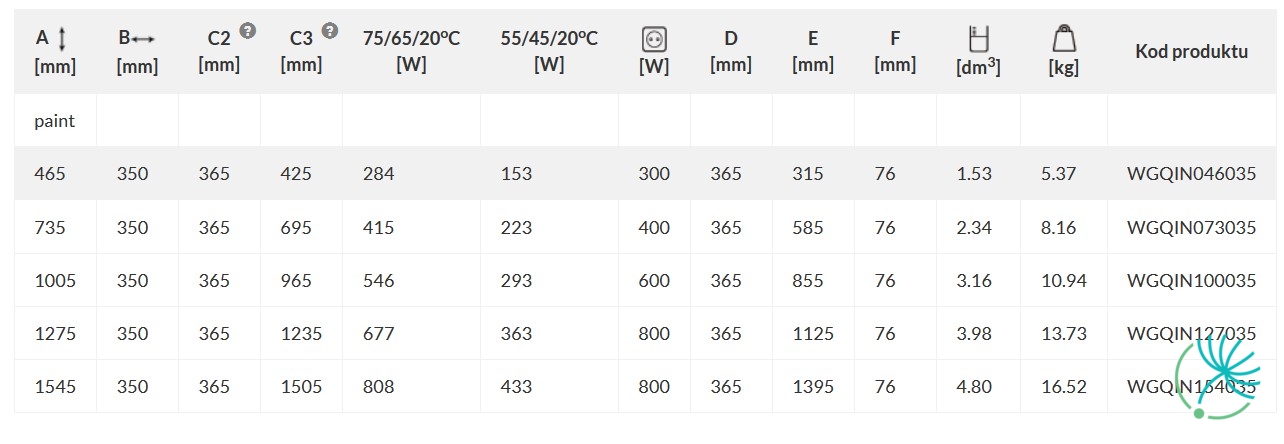The height and width of the screenshot is (444, 1284).
Task: Click the 677 heat output cell
Action: [x=378, y=333]
